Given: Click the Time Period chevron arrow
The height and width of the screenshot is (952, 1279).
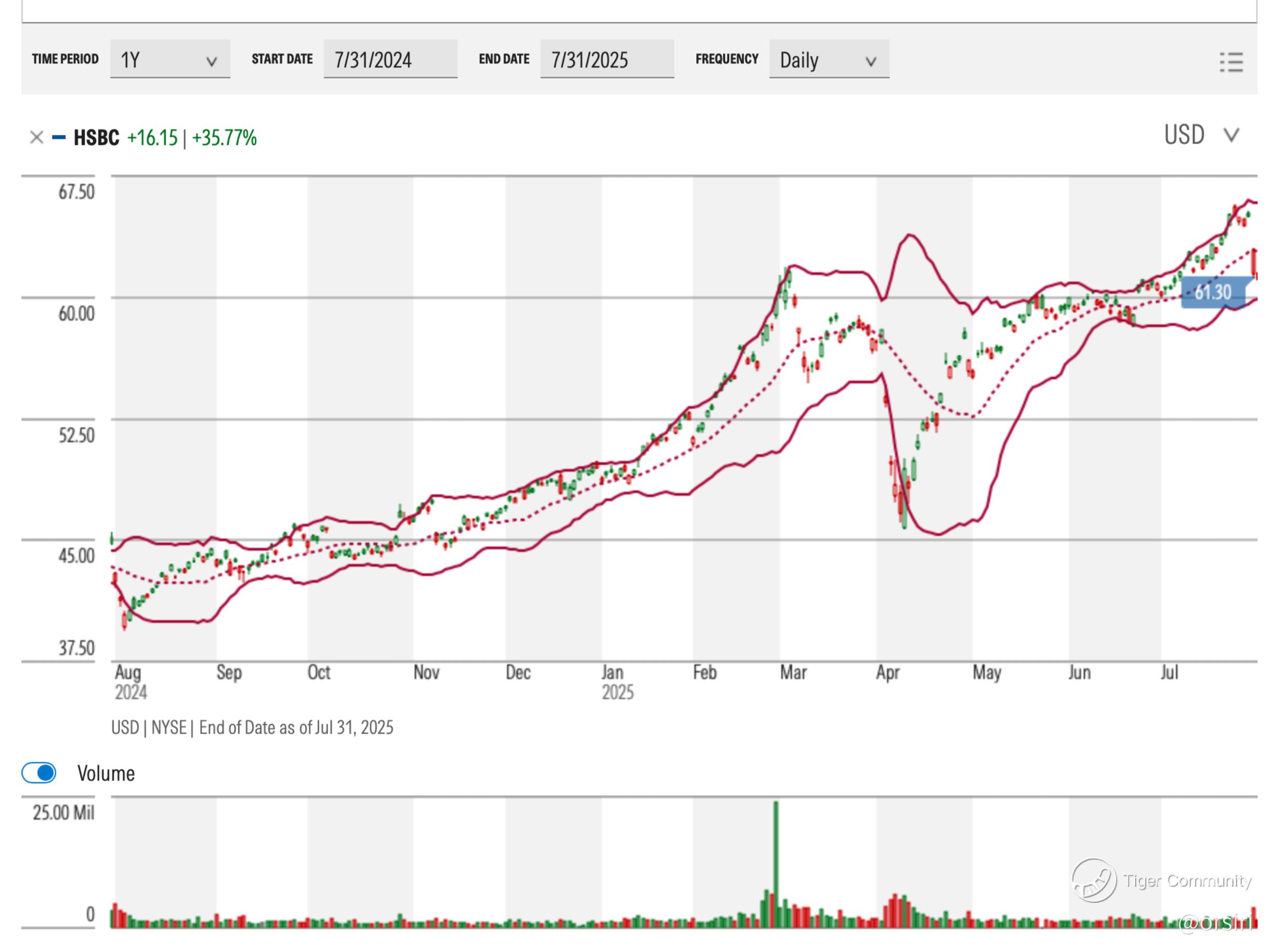Looking at the screenshot, I should click(x=211, y=61).
